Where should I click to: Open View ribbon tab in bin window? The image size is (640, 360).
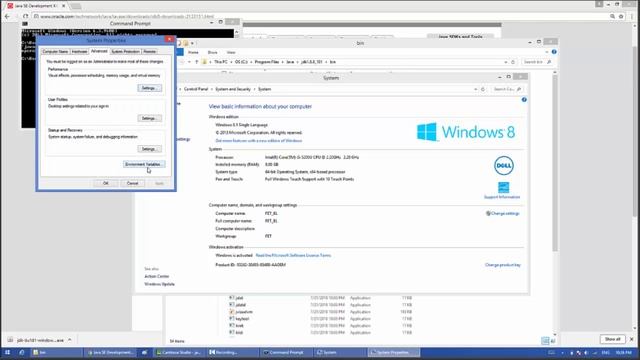click(231, 52)
